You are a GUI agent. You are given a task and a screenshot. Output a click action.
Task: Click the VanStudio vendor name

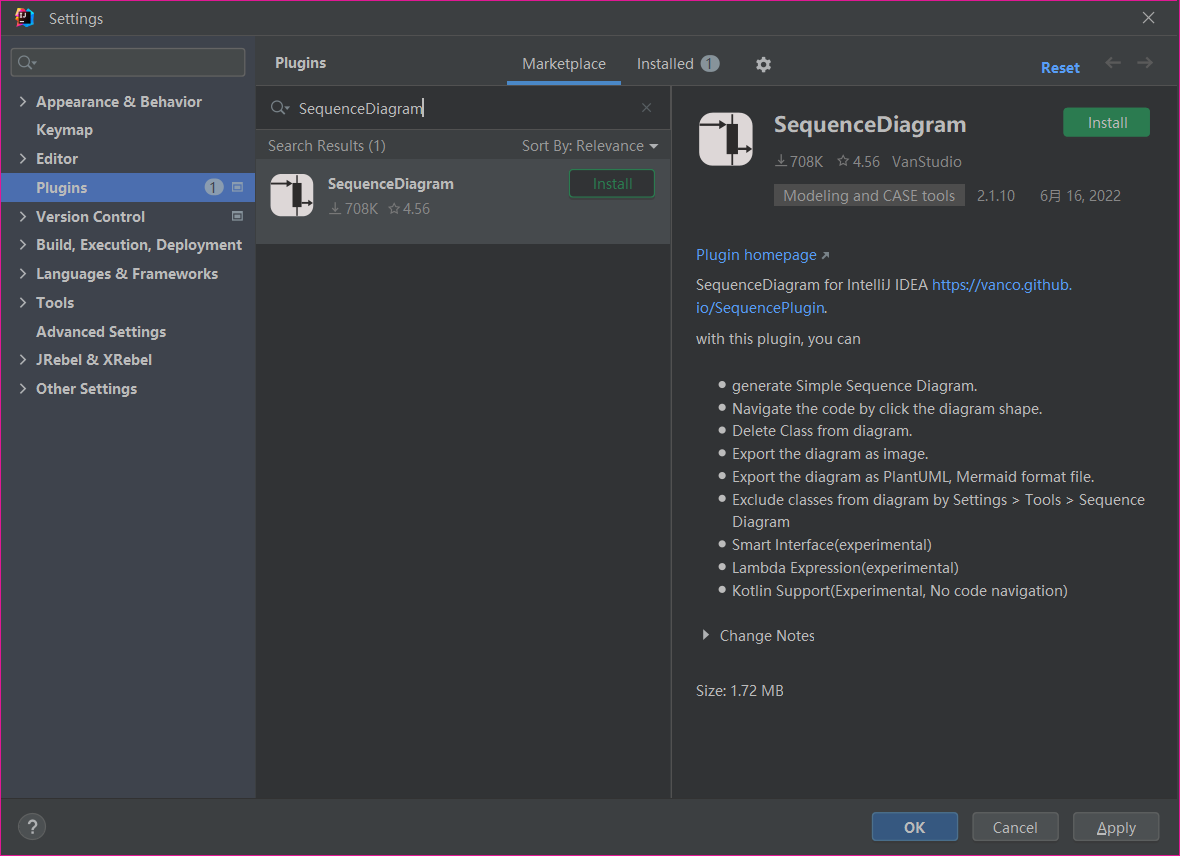tap(926, 162)
